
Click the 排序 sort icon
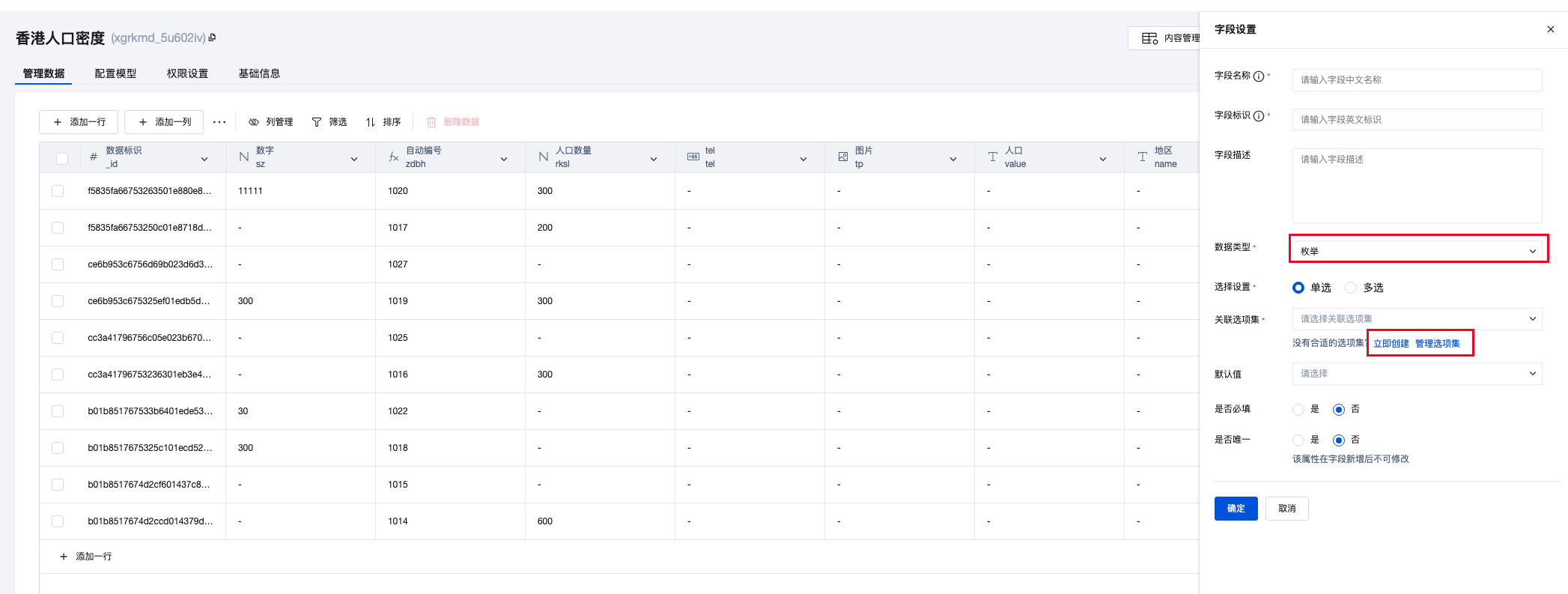[x=371, y=122]
